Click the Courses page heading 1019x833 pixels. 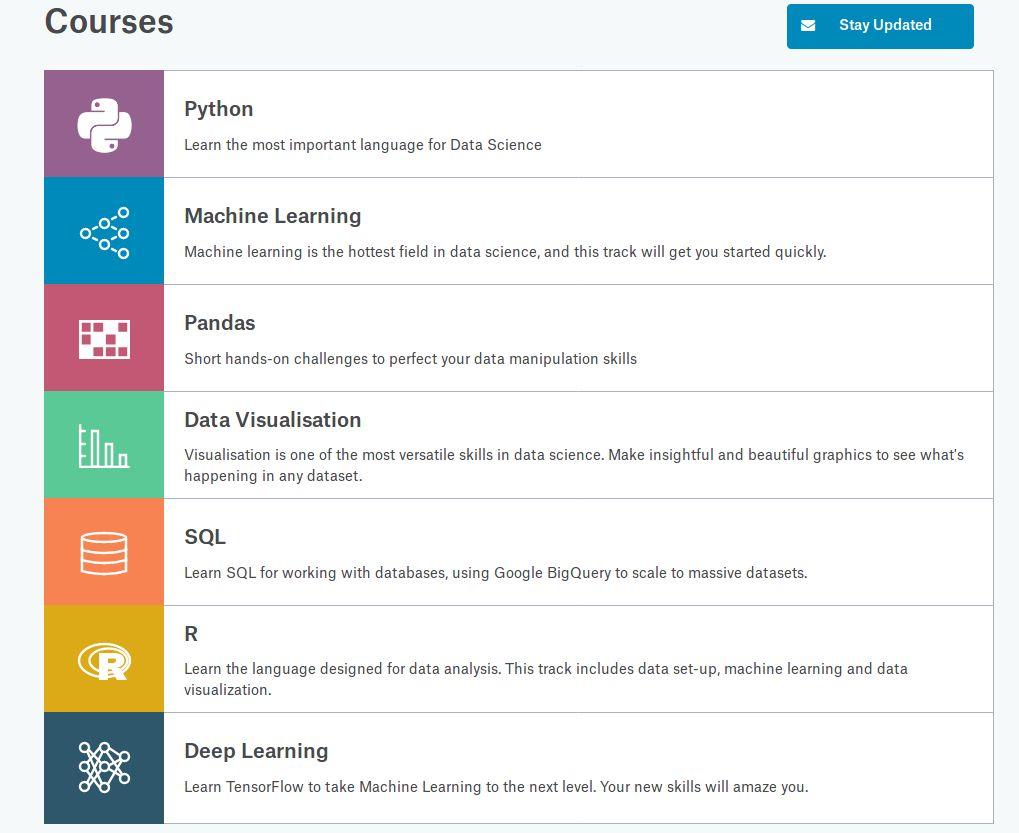[109, 21]
